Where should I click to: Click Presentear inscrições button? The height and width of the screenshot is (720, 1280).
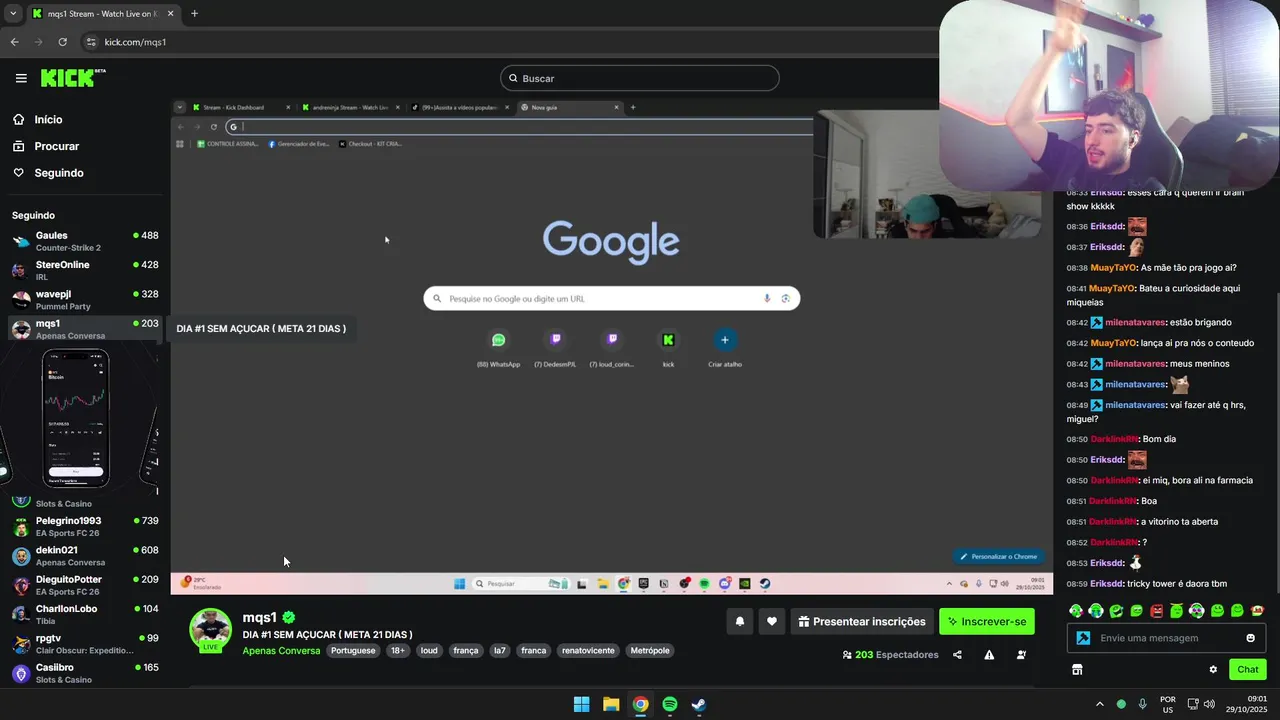pos(862,621)
